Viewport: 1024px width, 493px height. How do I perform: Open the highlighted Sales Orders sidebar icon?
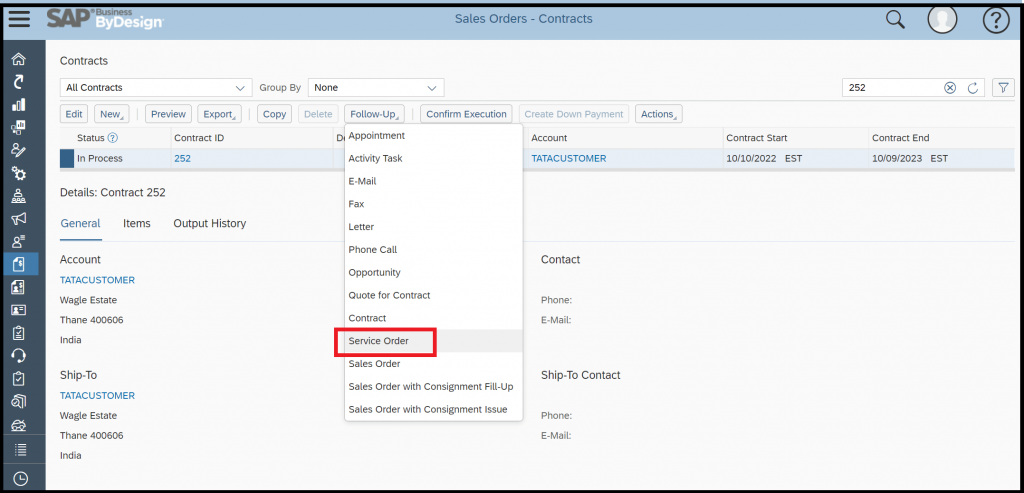pyautogui.click(x=20, y=263)
